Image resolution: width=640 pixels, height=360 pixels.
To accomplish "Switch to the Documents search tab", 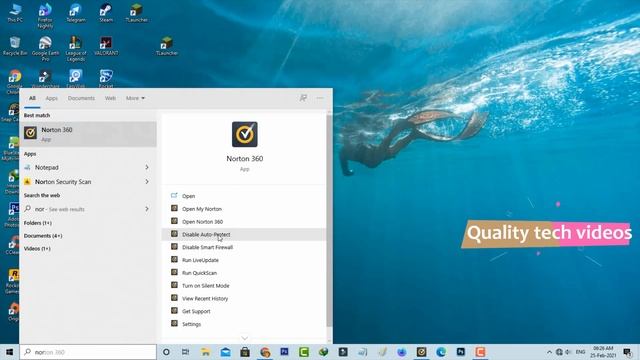I will click(x=81, y=98).
